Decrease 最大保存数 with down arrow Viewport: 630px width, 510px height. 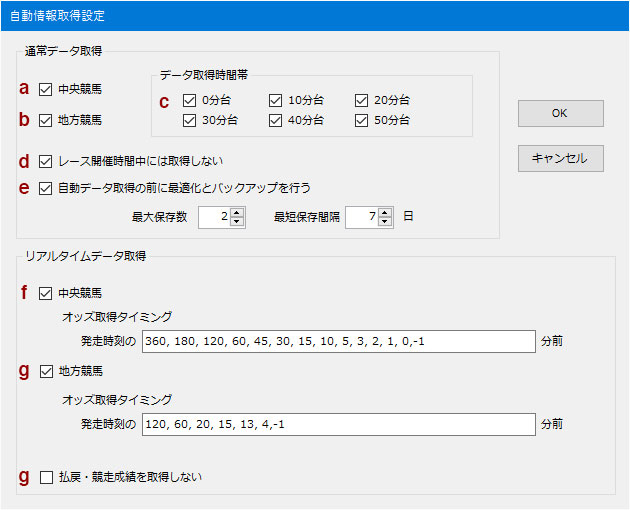[x=237, y=221]
